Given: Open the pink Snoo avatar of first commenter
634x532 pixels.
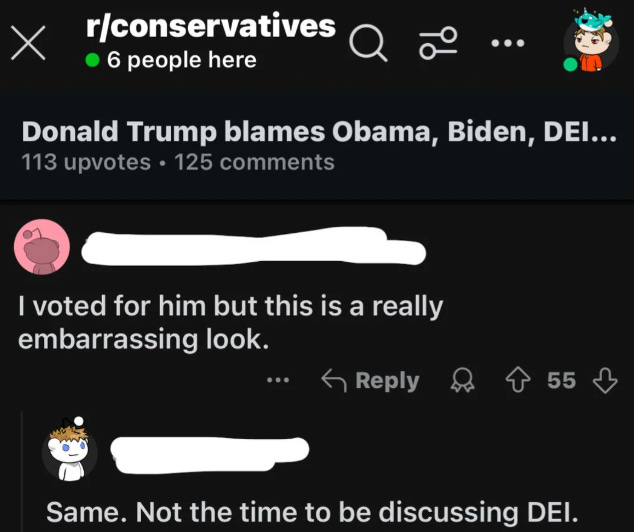Looking at the screenshot, I should pyautogui.click(x=42, y=247).
